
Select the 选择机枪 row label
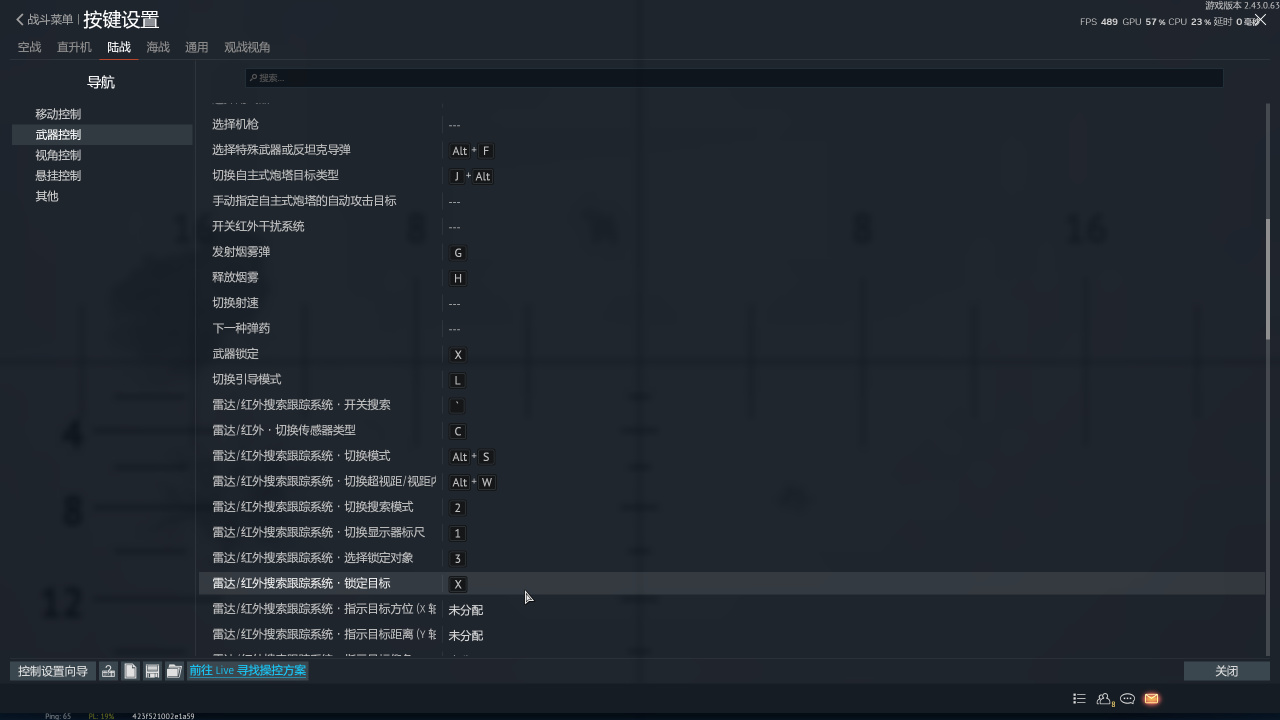tap(235, 124)
